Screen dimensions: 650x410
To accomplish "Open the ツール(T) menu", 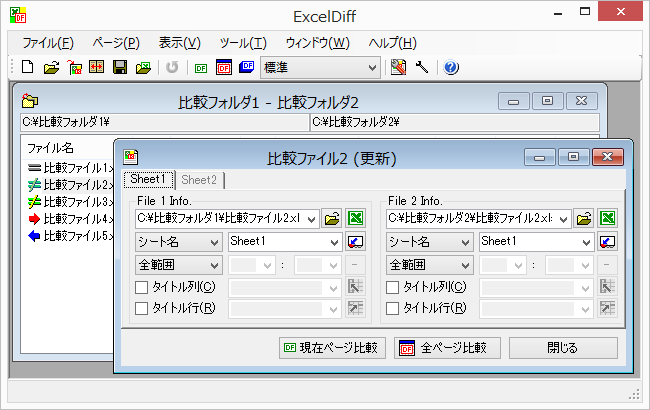I will click(243, 43).
